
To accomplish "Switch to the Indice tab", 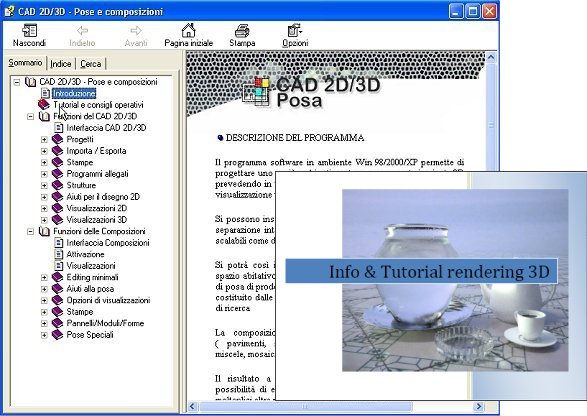I will (x=61, y=64).
